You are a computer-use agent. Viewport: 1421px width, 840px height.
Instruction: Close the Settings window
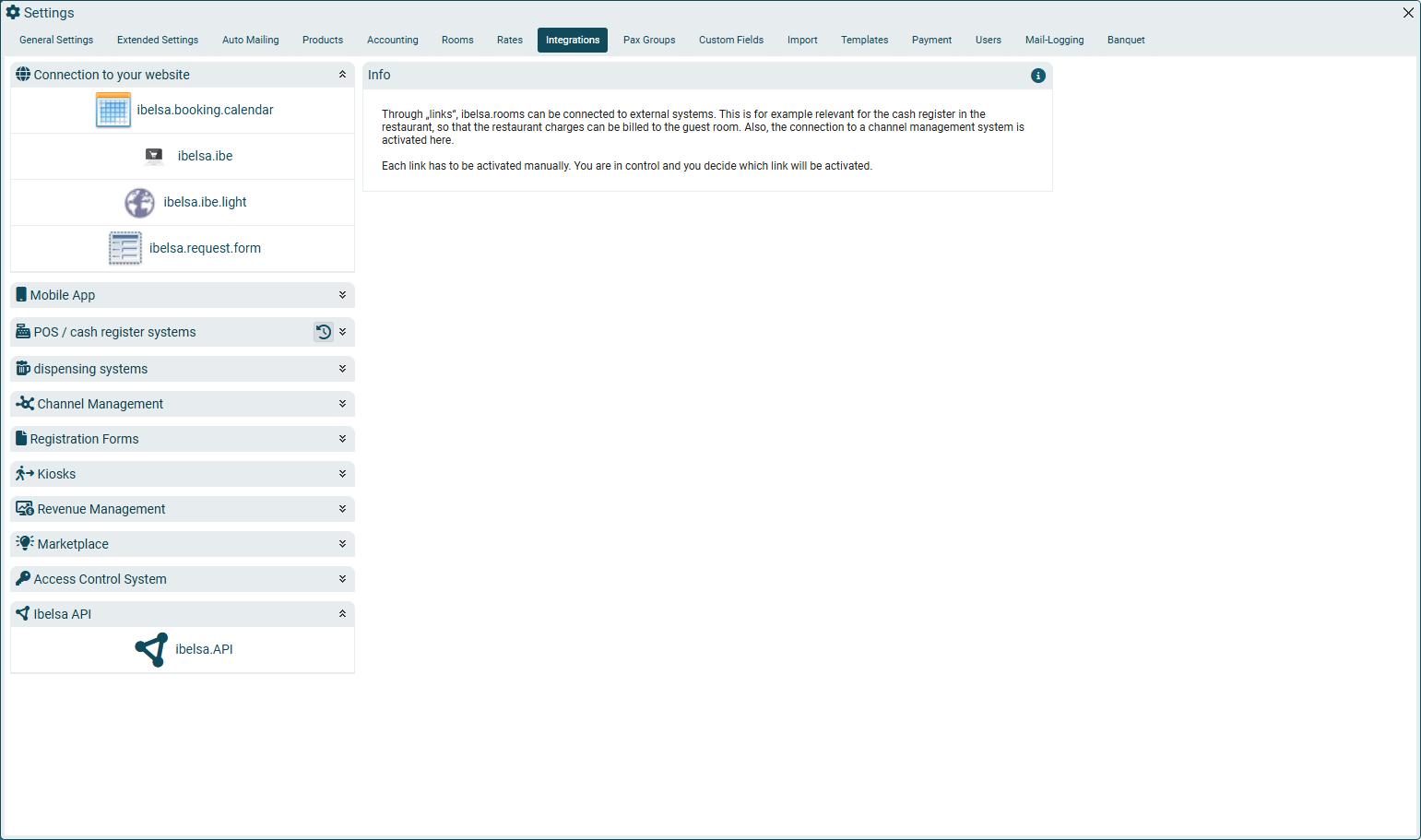tap(1408, 13)
